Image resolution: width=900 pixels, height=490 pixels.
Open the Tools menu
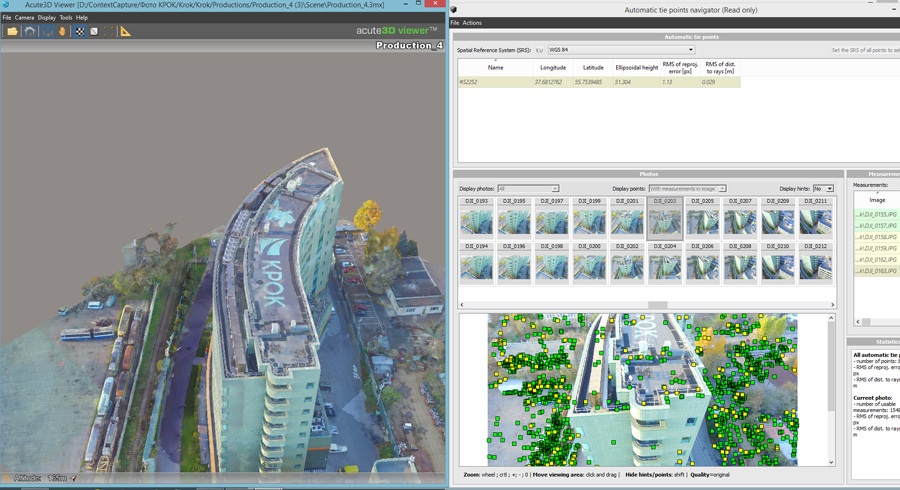click(x=66, y=18)
